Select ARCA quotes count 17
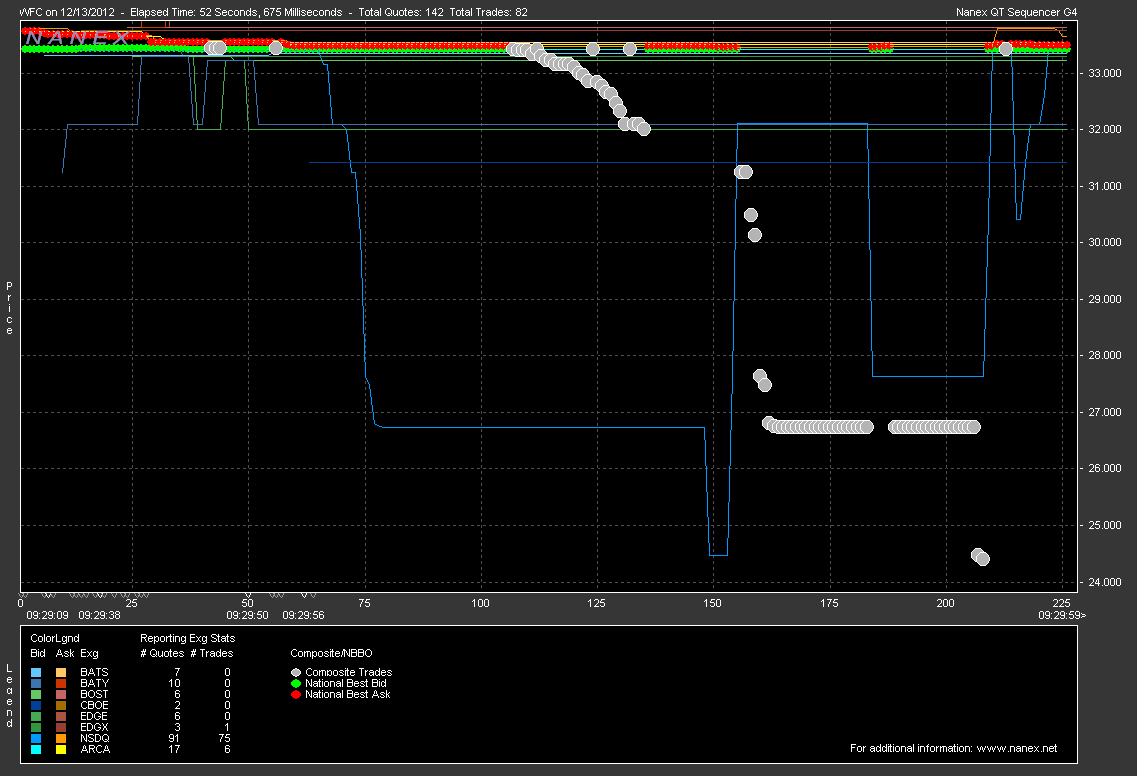The height and width of the screenshot is (776, 1137). click(174, 749)
